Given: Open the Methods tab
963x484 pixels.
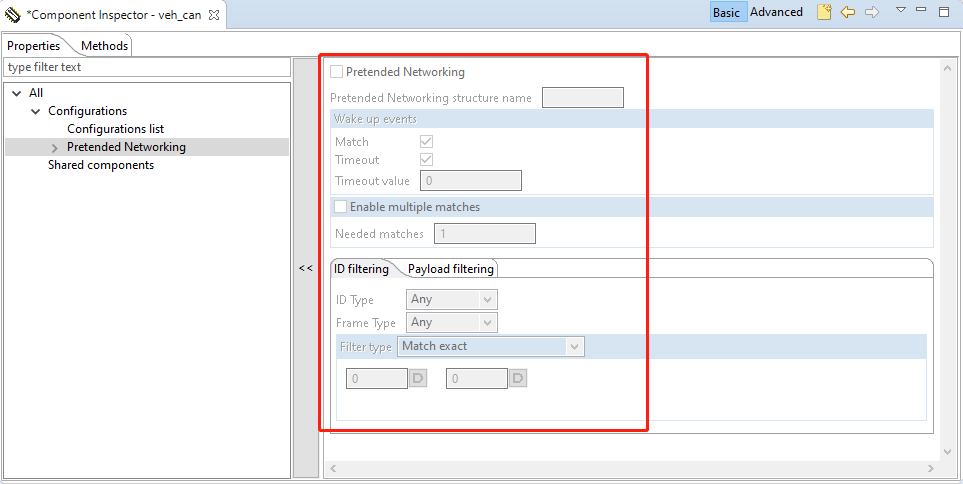Looking at the screenshot, I should pos(104,46).
